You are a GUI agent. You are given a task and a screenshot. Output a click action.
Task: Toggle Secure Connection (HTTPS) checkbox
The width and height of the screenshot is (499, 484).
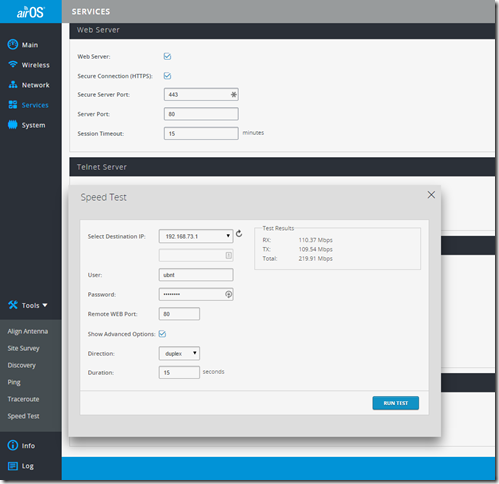click(167, 76)
